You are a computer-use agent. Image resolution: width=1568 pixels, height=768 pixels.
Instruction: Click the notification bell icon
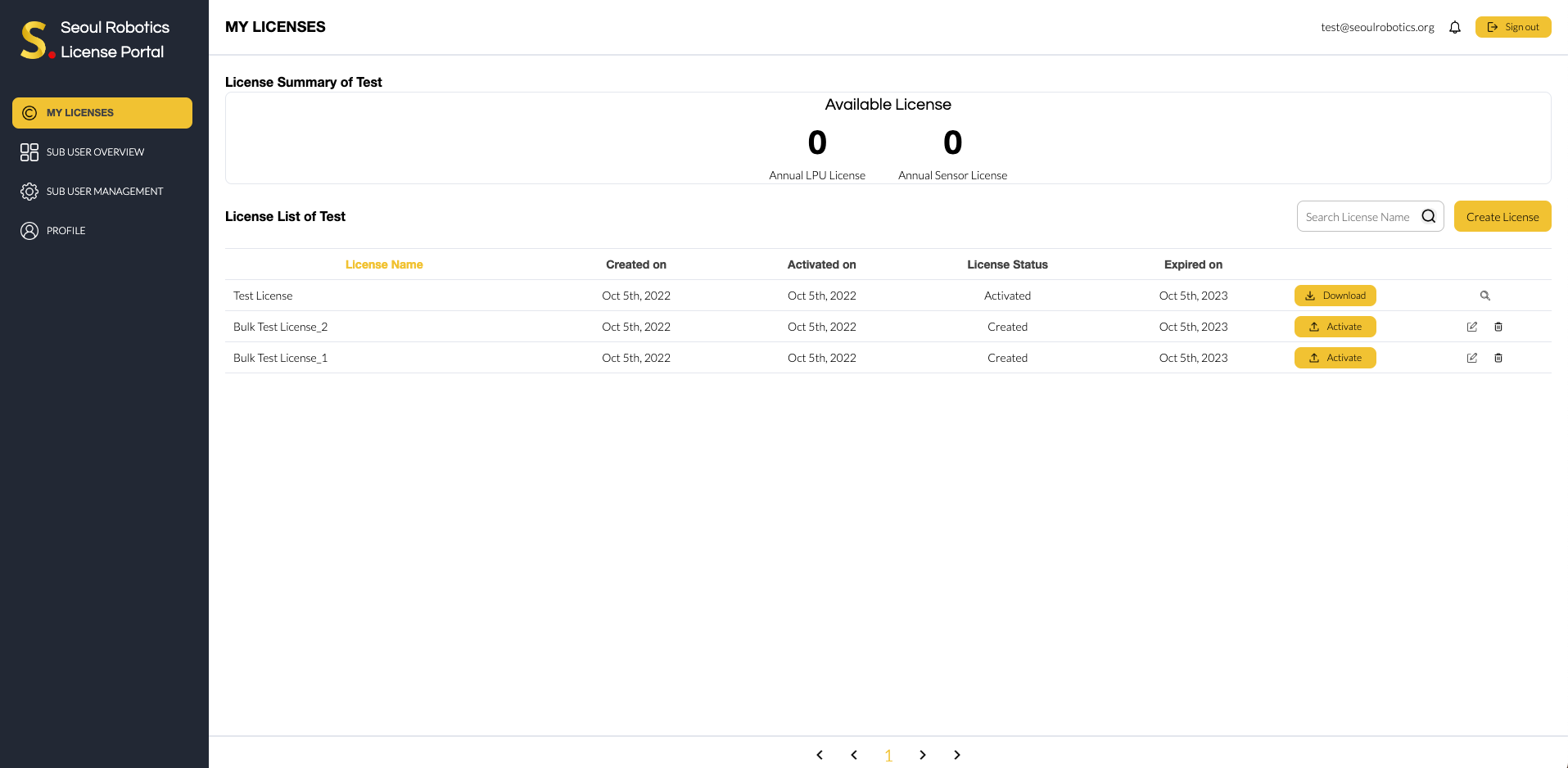1454,27
